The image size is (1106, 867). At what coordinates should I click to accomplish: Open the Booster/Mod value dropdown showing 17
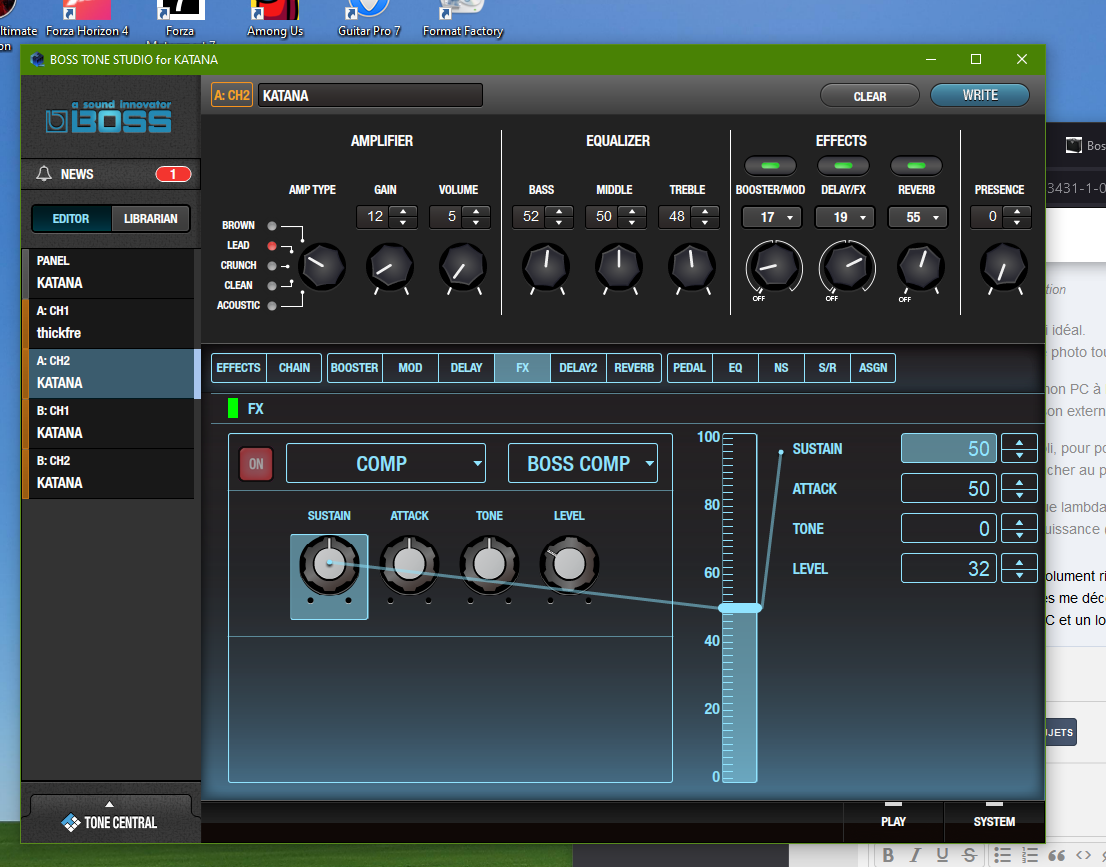point(772,217)
